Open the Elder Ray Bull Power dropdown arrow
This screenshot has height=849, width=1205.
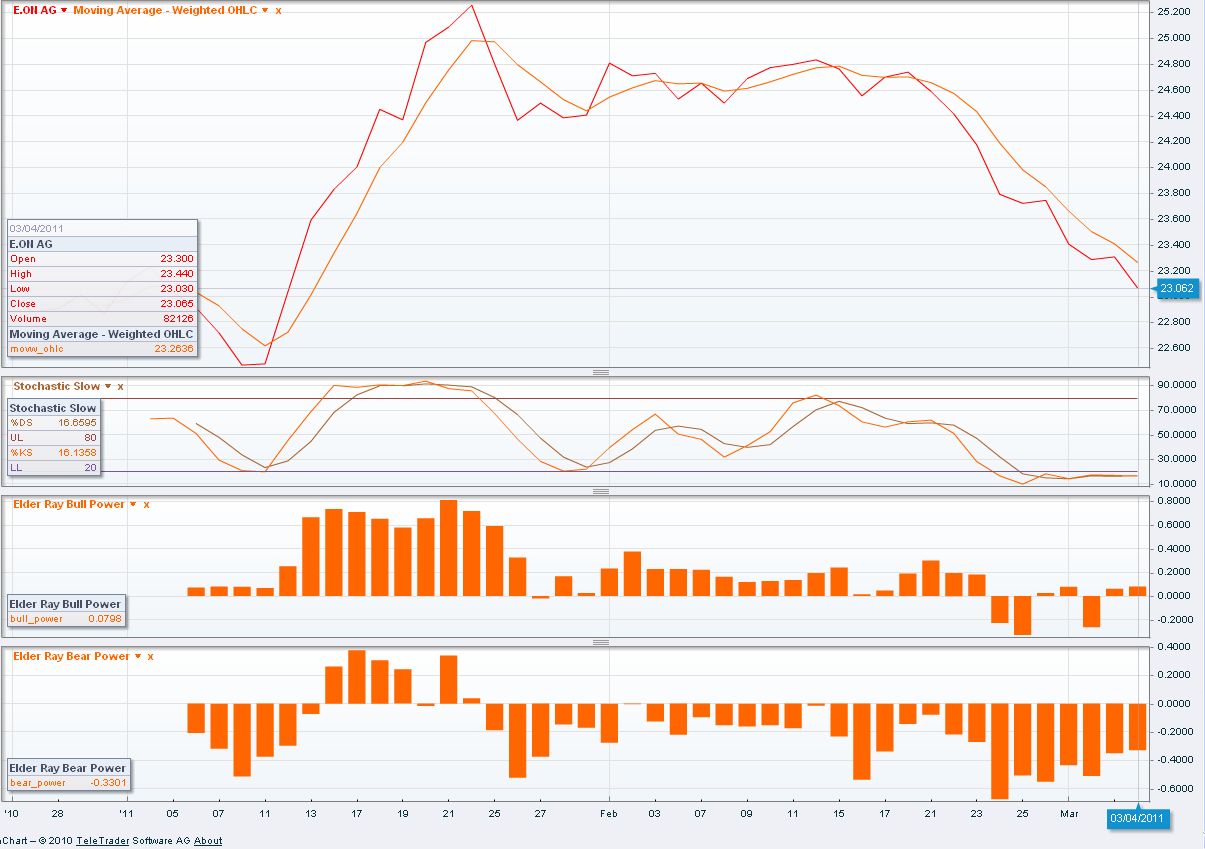133,504
